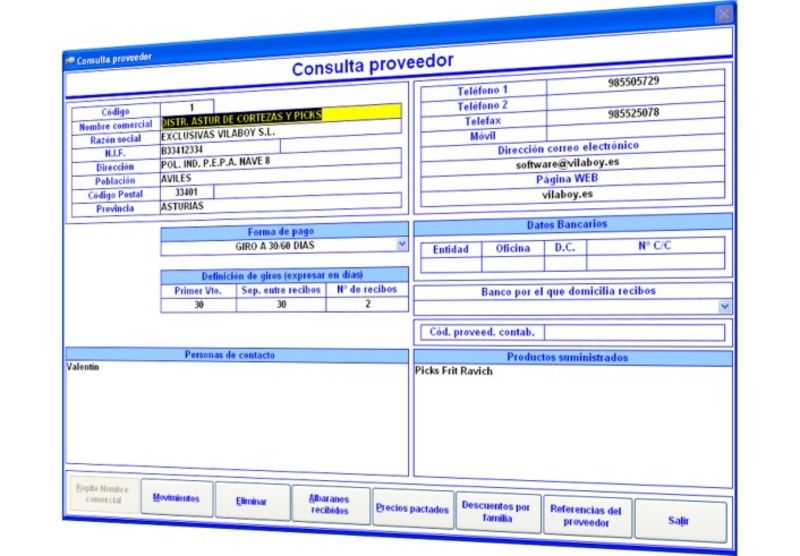The image size is (800, 556).
Task: Click the Telefax number field
Action: [634, 114]
